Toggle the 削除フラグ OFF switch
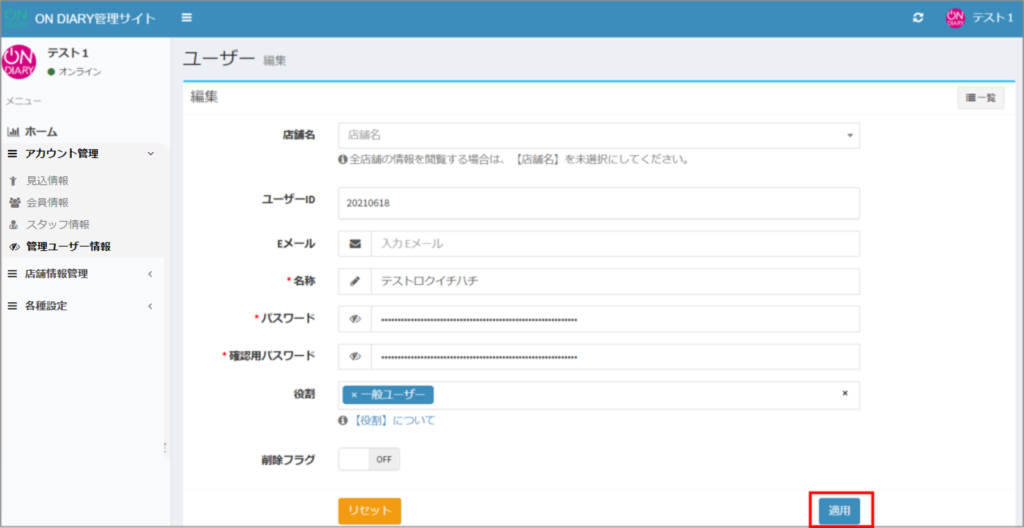Image resolution: width=1024 pixels, height=528 pixels. (x=369, y=459)
